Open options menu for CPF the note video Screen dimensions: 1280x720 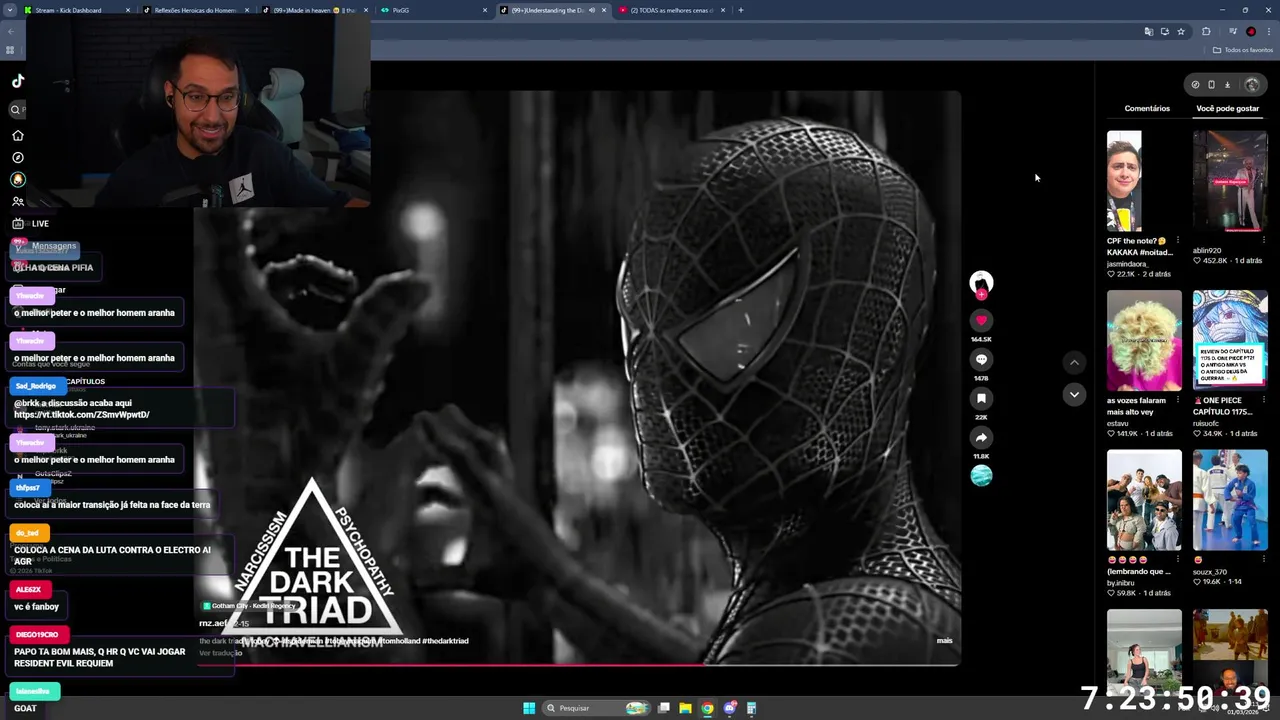[1177, 241]
